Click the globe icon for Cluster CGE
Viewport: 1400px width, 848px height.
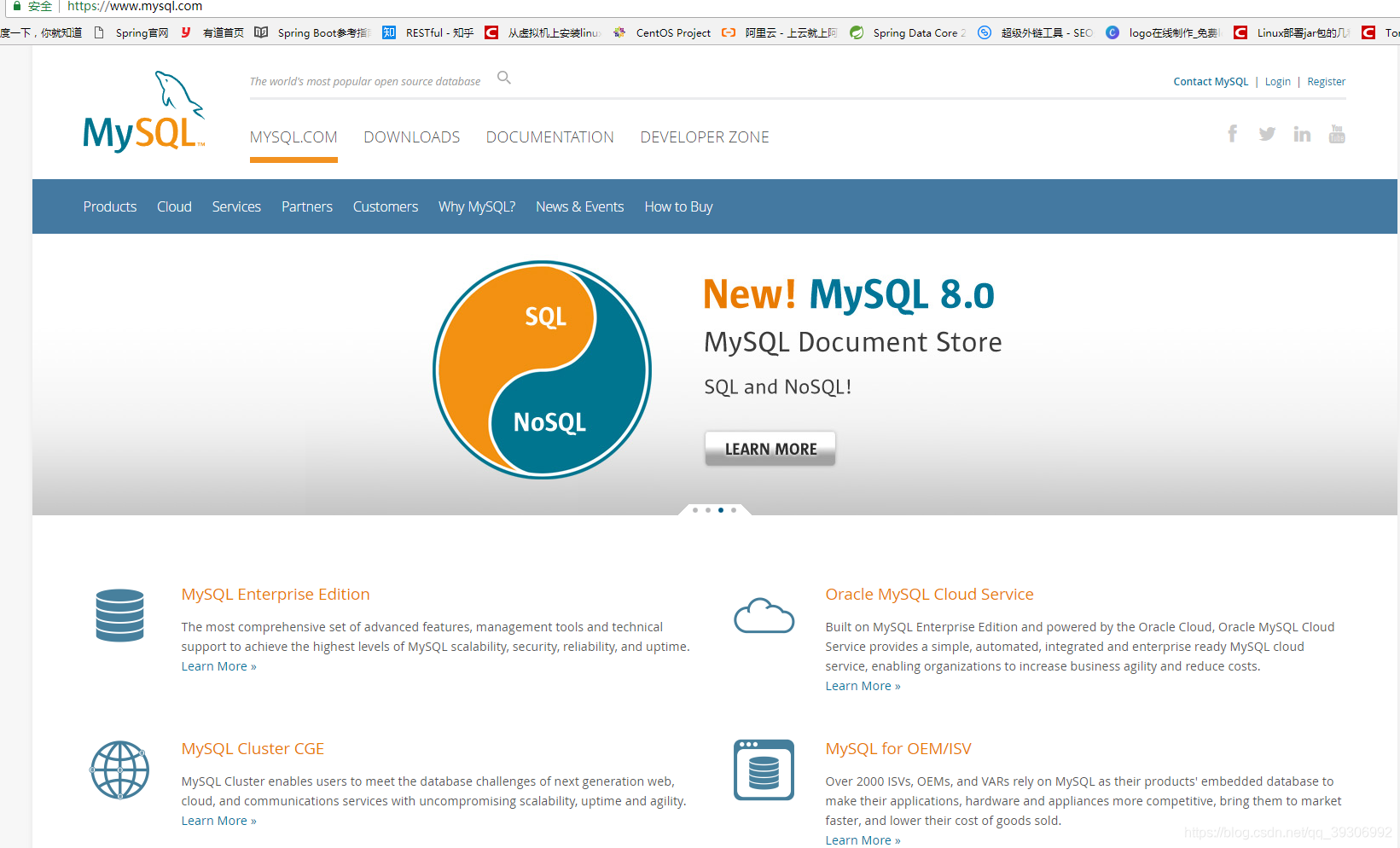(x=119, y=770)
